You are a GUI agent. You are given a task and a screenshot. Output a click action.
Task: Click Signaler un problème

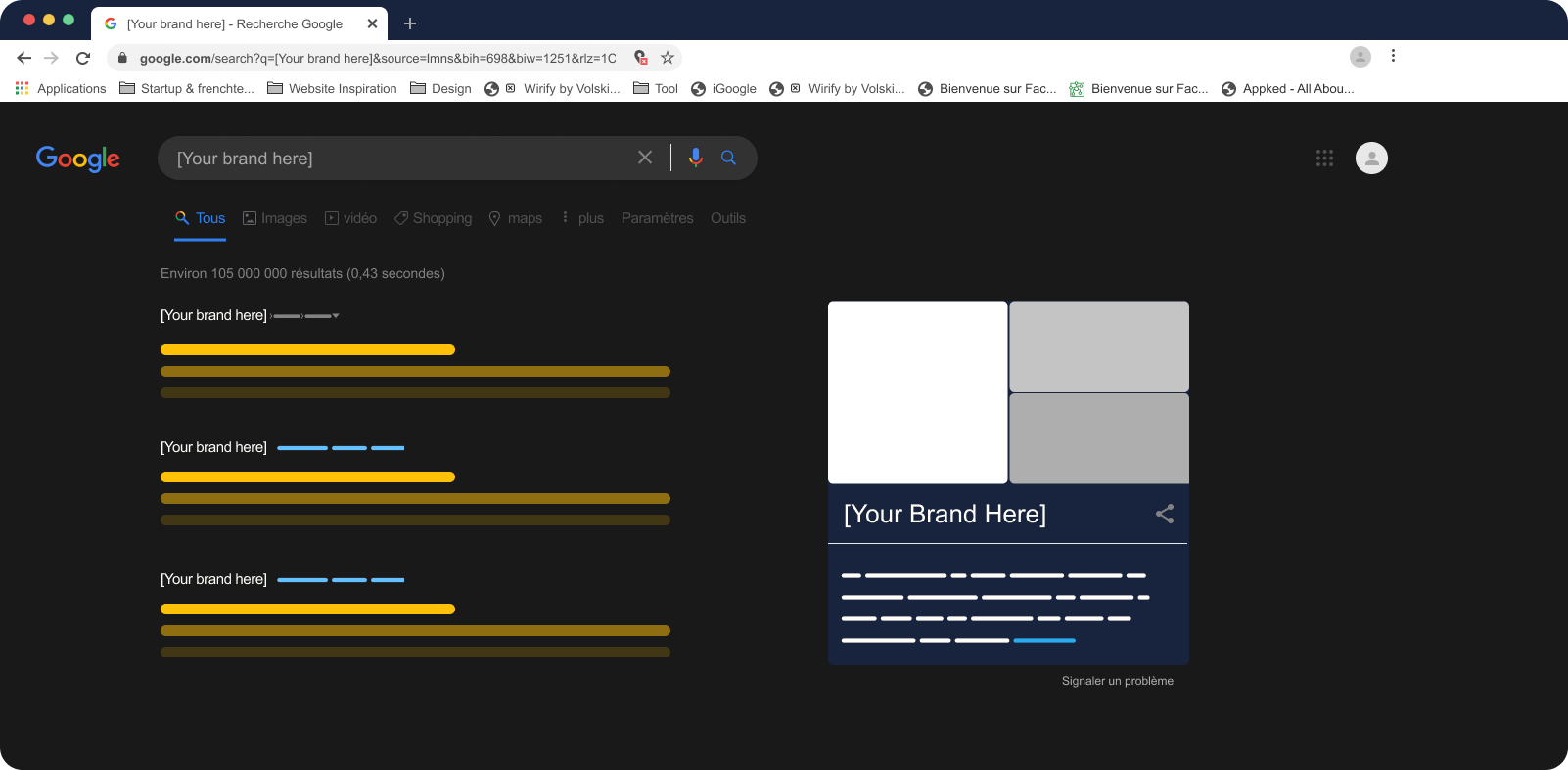tap(1118, 681)
